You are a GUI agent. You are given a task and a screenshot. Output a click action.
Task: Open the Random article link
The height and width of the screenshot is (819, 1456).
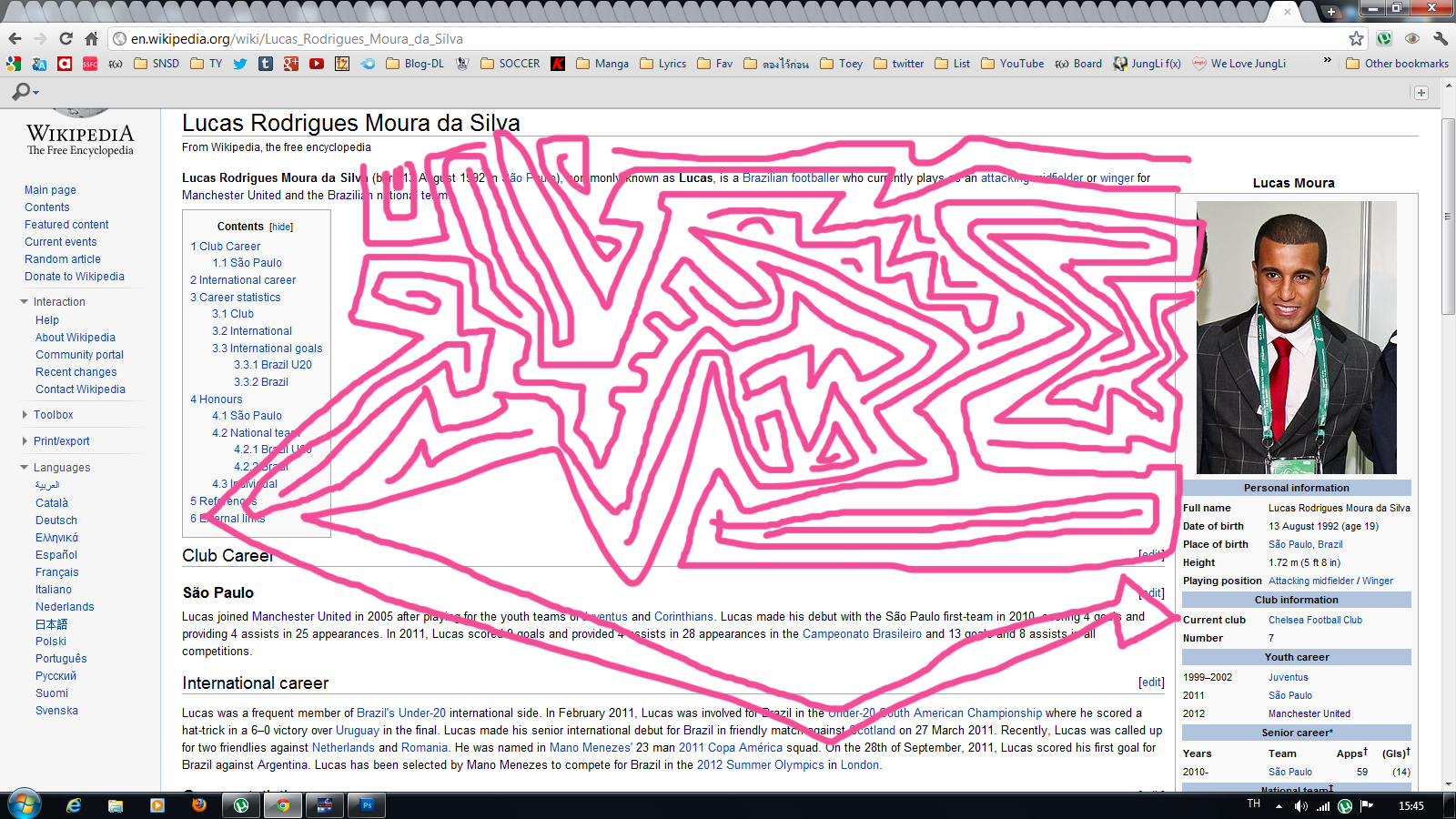click(63, 259)
